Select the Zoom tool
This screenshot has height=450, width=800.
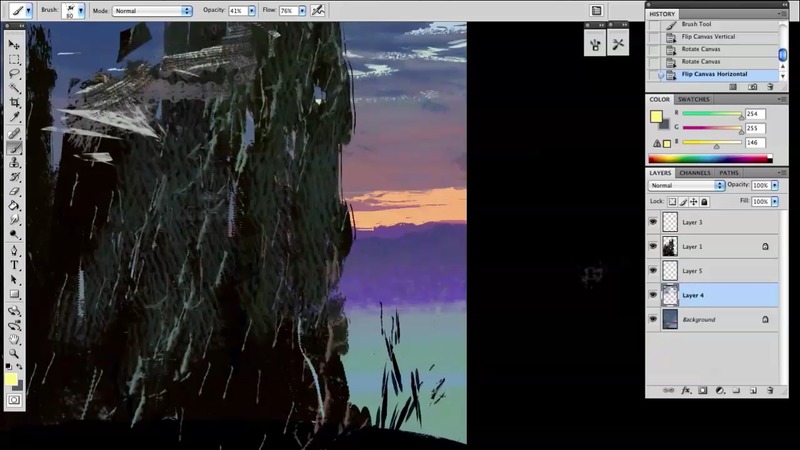(14, 353)
